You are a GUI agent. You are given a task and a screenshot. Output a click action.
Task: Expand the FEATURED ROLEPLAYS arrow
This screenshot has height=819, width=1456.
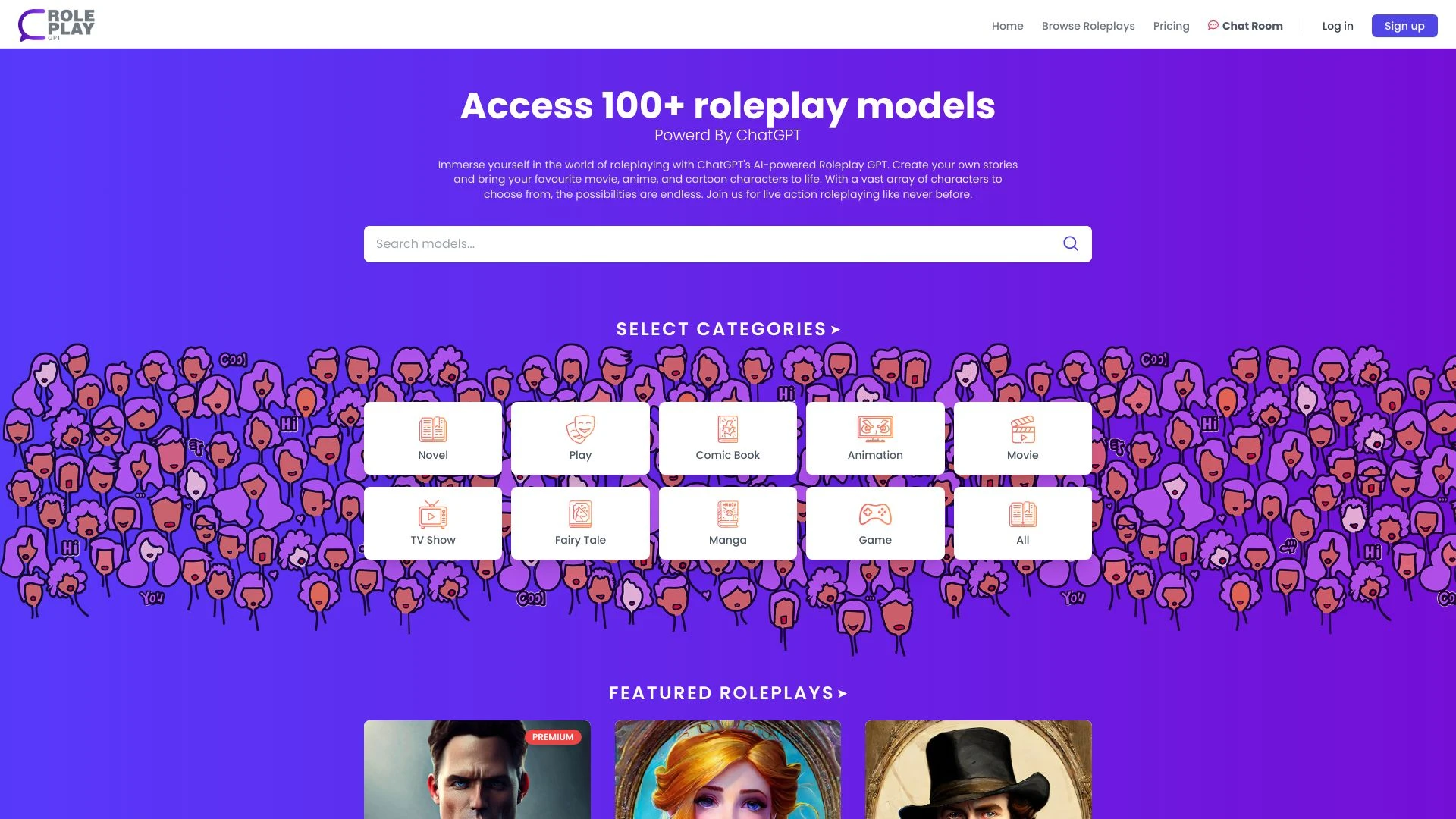(x=842, y=694)
